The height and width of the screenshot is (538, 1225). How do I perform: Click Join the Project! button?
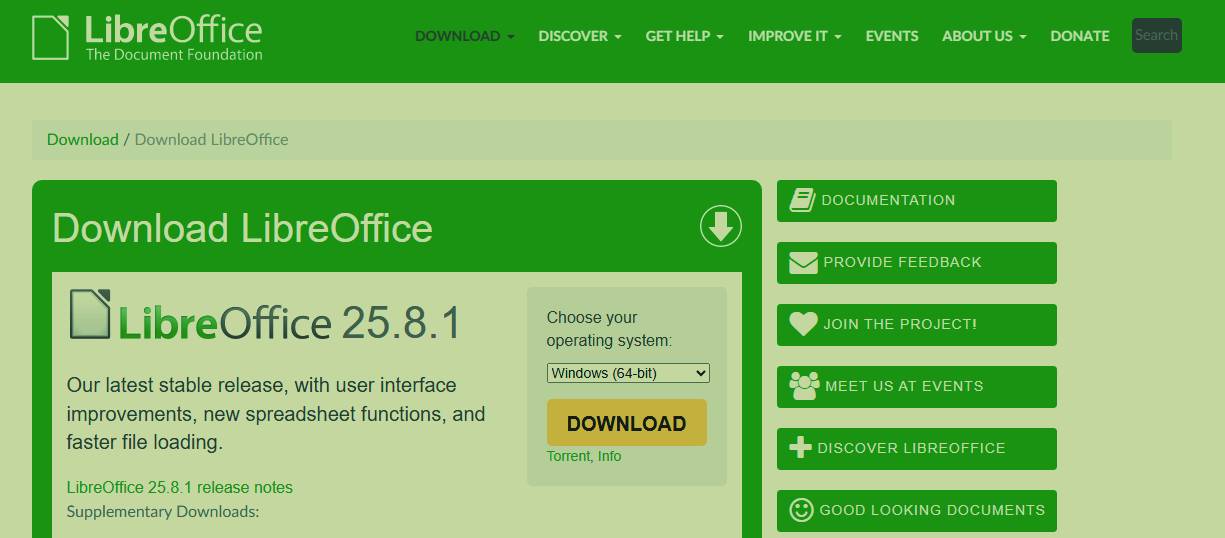pyautogui.click(x=917, y=325)
